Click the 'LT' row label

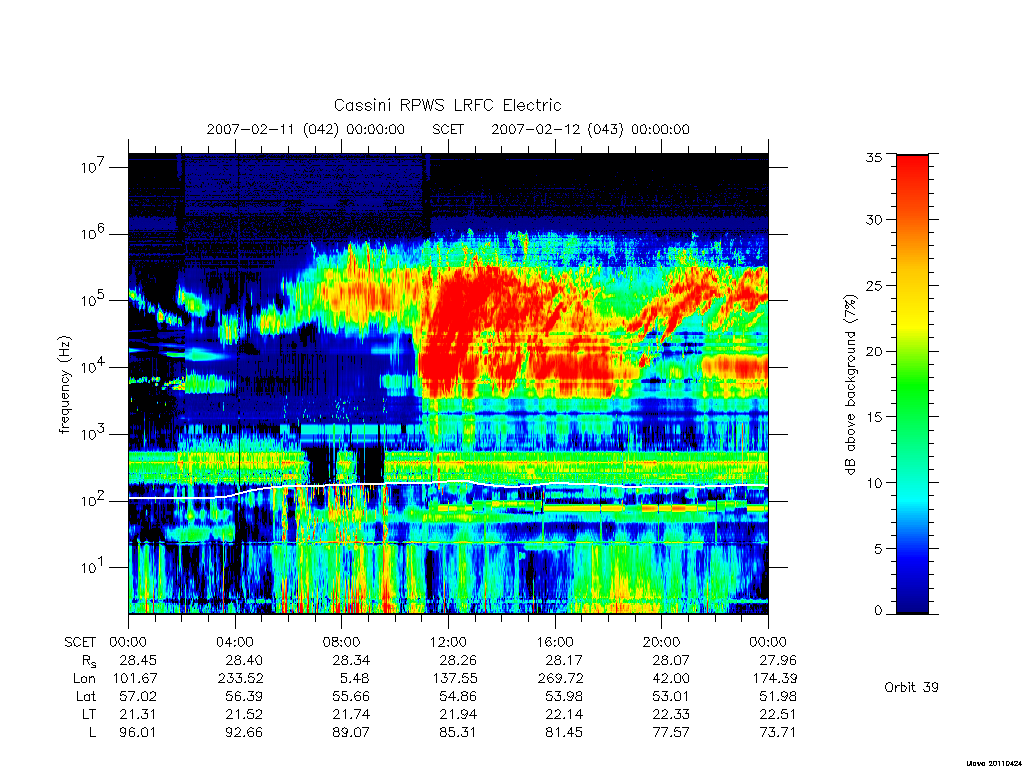click(89, 714)
